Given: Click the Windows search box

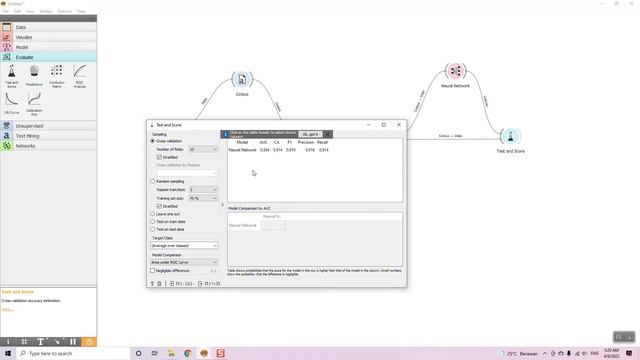Looking at the screenshot, I should coord(73,353).
